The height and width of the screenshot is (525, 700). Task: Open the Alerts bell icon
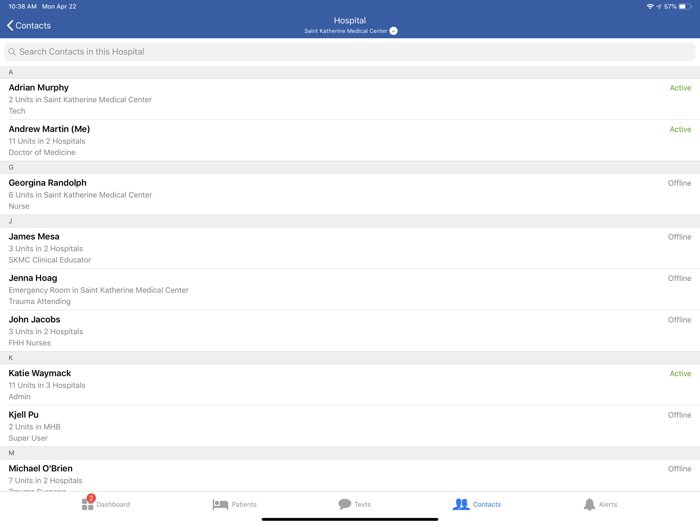pos(589,504)
